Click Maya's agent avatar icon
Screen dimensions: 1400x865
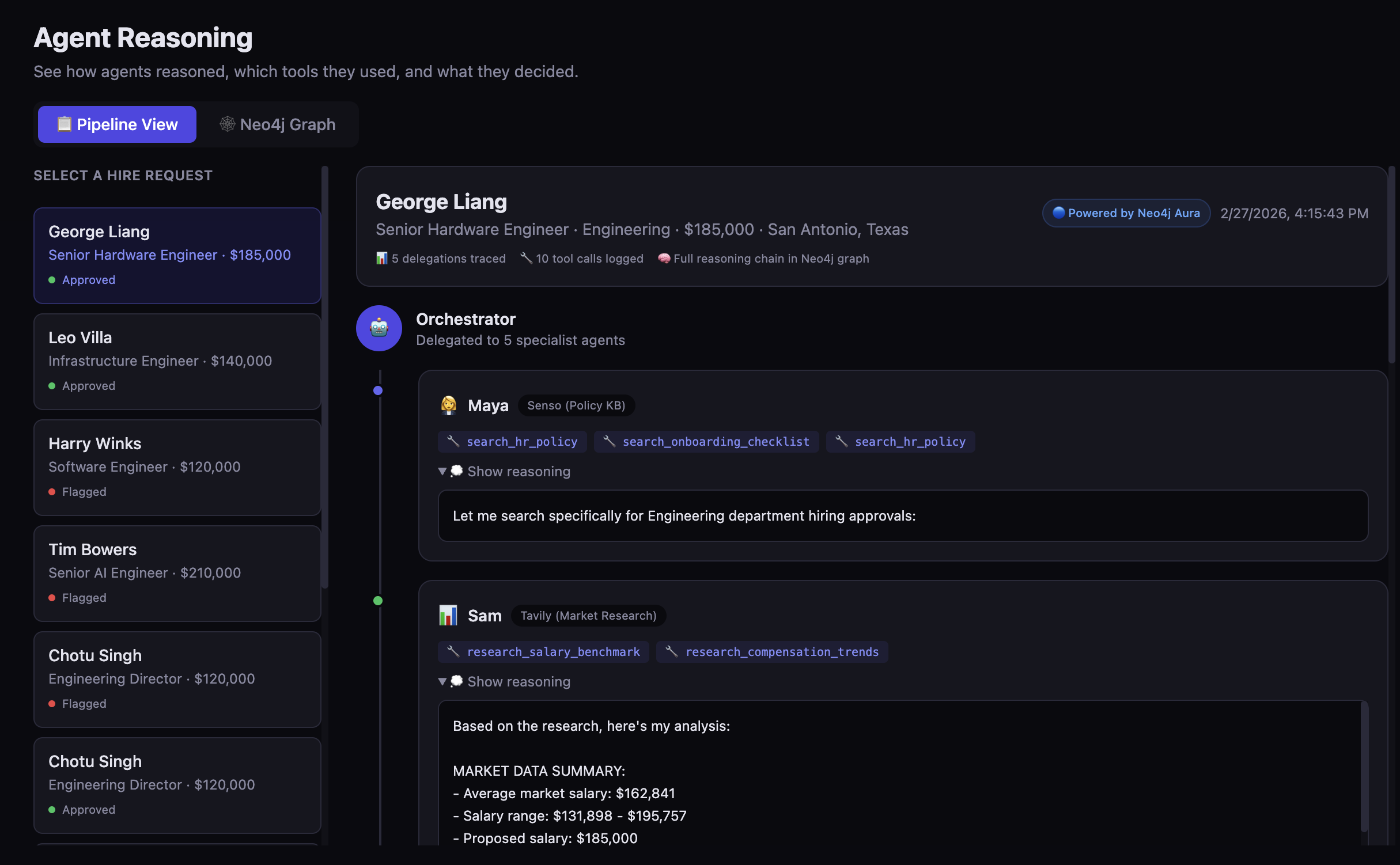[448, 405]
